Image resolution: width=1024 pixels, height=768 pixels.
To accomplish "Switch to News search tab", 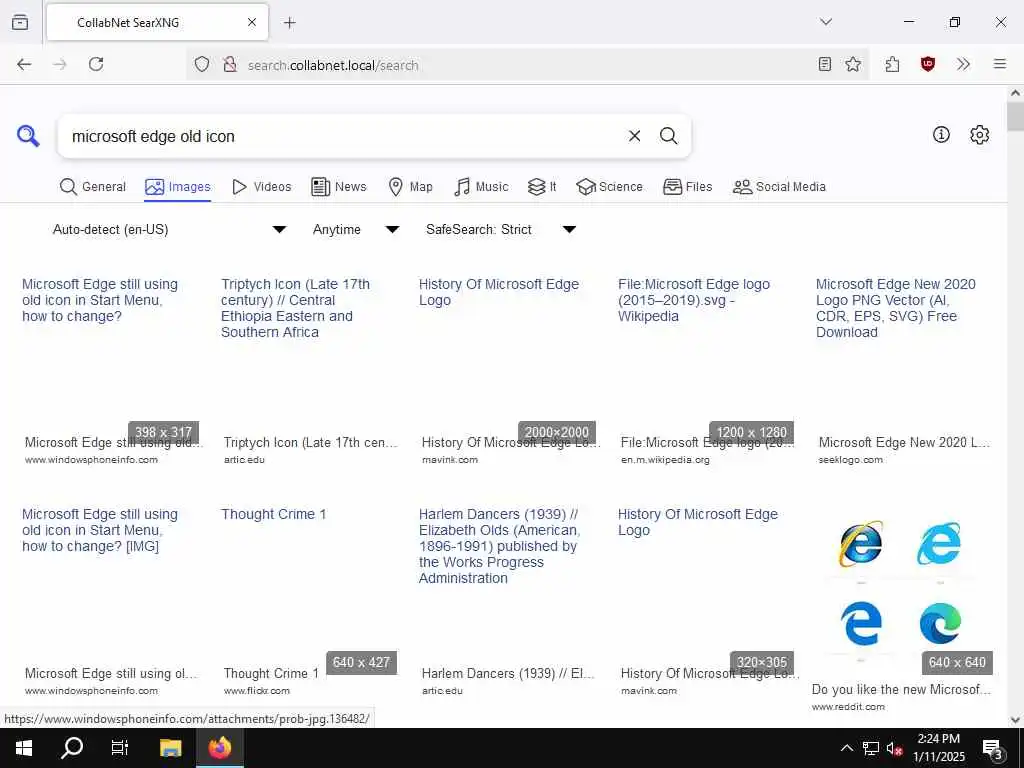I will click(339, 187).
